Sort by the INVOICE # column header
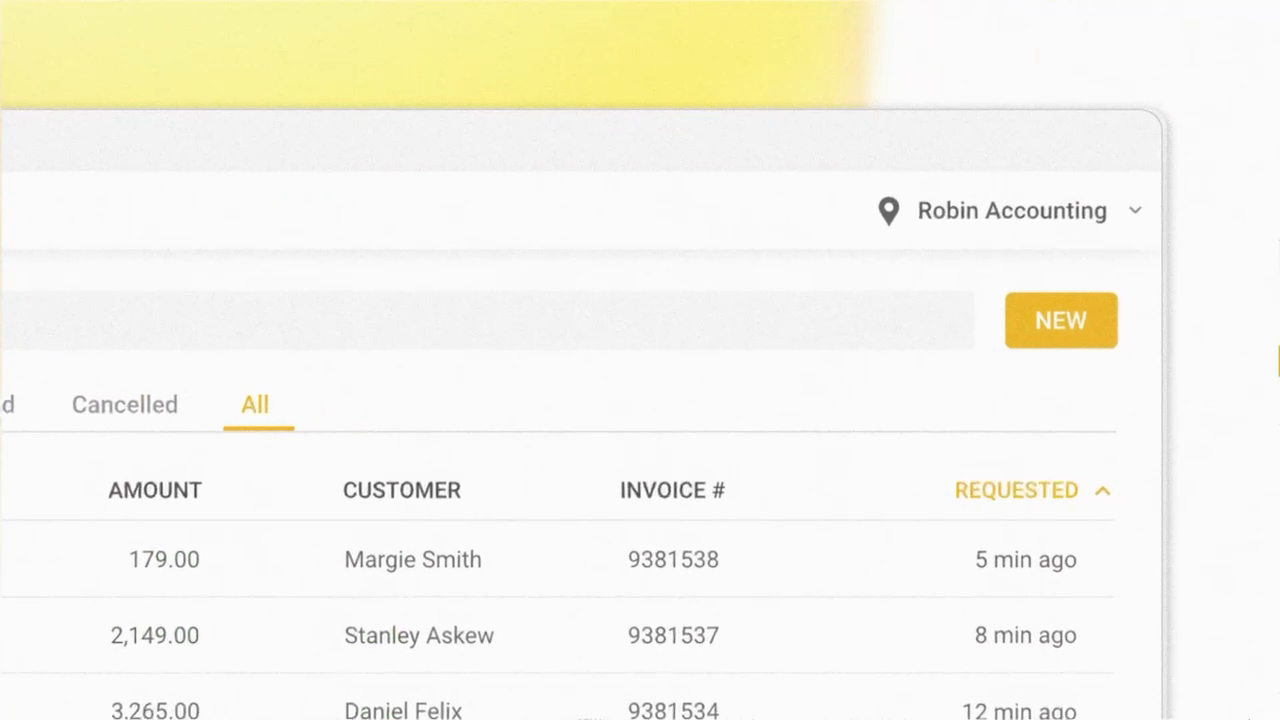The width and height of the screenshot is (1280, 720). tap(672, 490)
